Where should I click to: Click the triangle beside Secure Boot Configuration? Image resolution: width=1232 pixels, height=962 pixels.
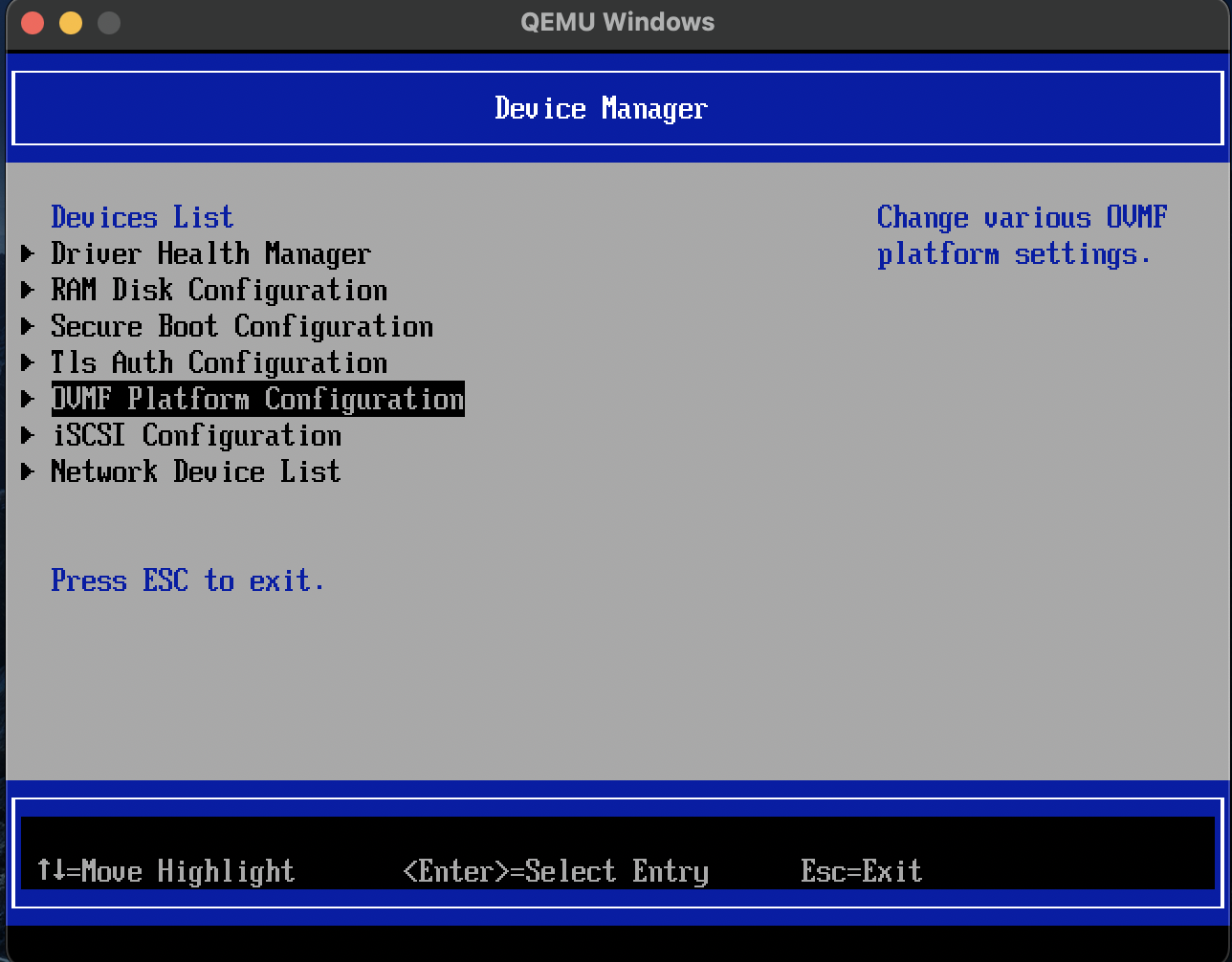tap(29, 326)
